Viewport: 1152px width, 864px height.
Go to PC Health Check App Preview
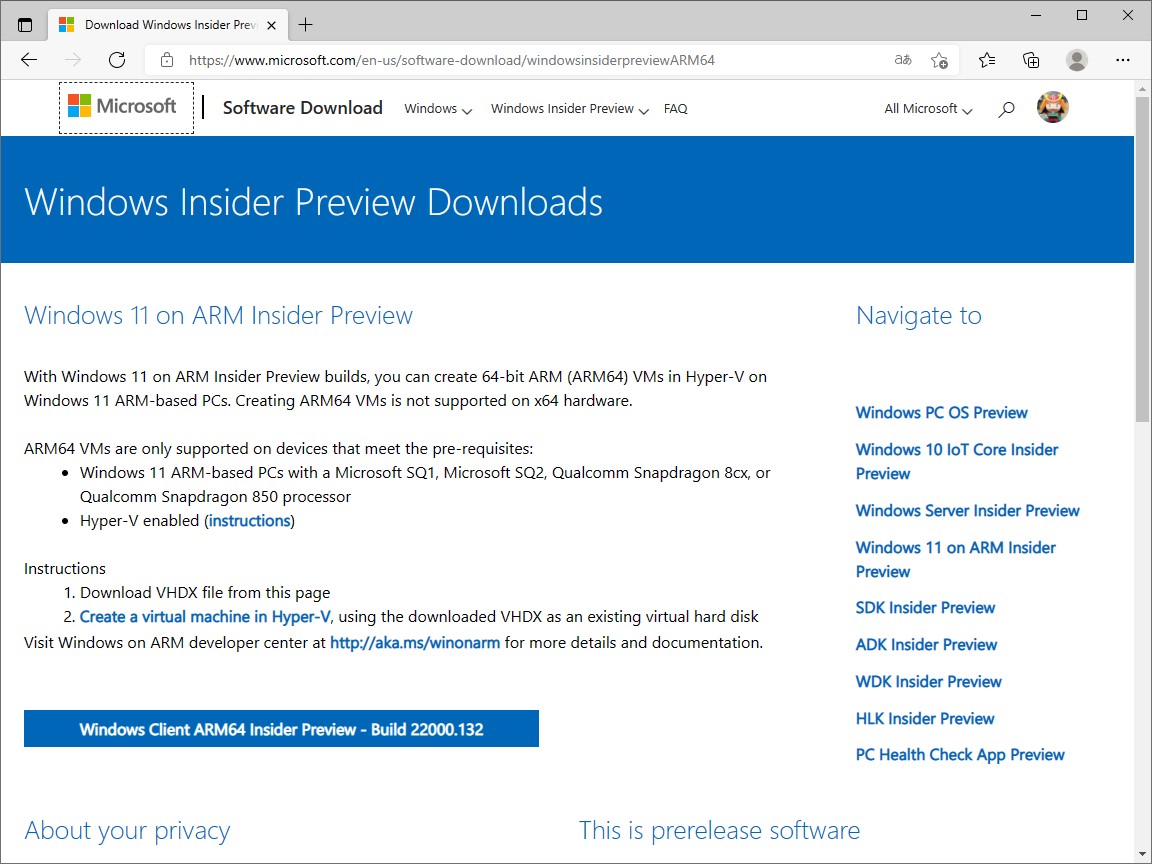[x=960, y=755]
